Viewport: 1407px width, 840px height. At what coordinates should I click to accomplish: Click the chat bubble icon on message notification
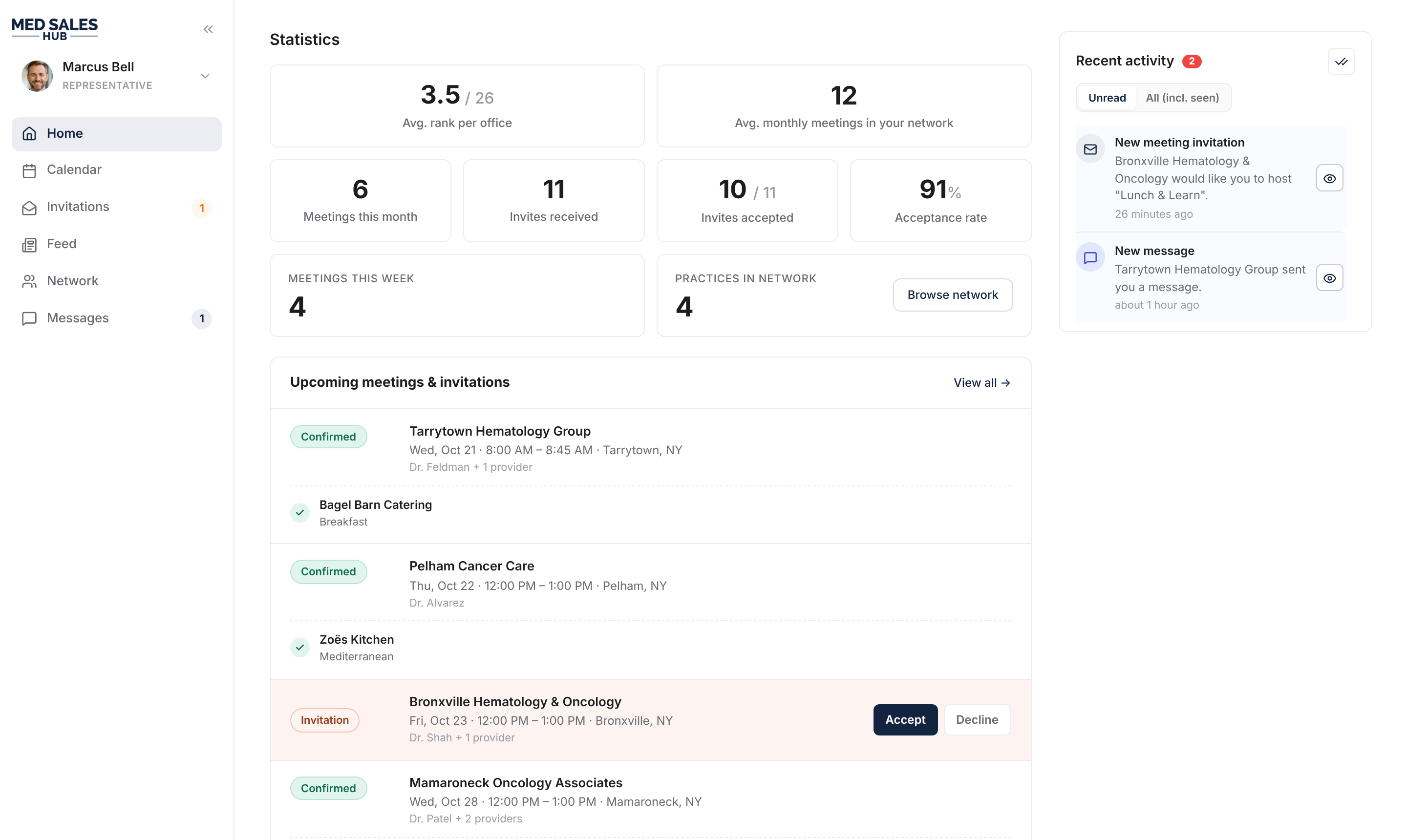coord(1090,257)
